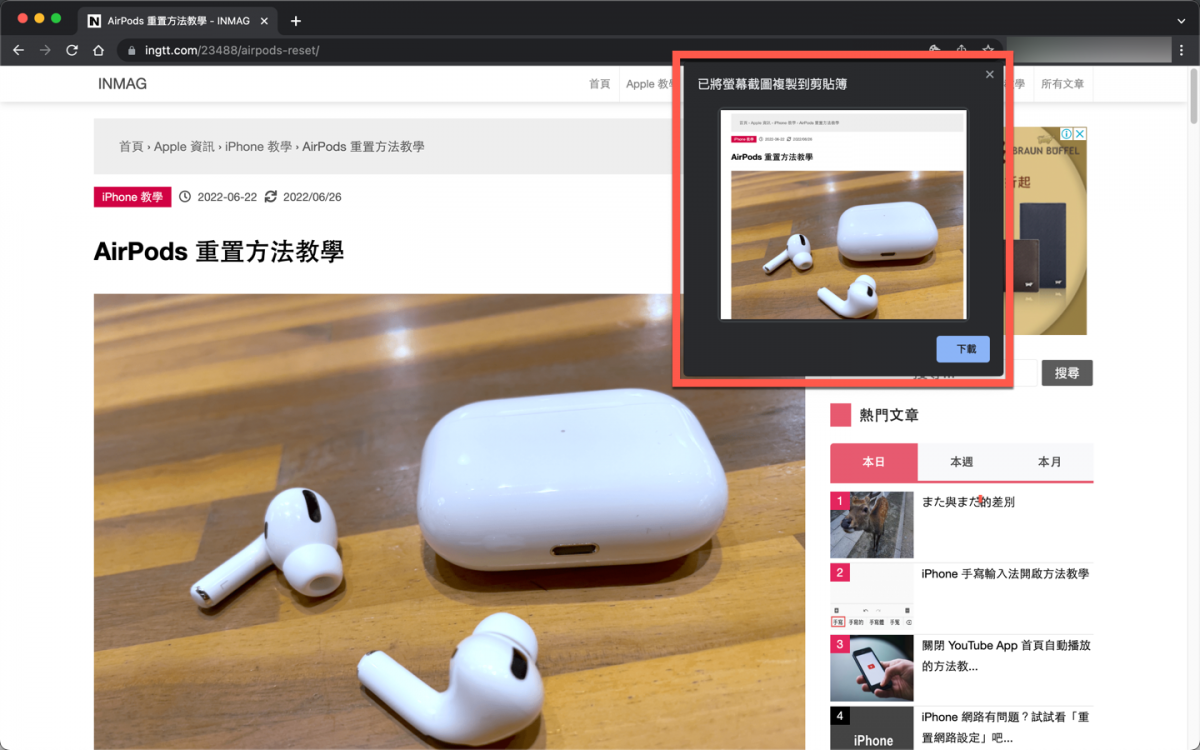Close the screenshot copied popup

(x=990, y=74)
